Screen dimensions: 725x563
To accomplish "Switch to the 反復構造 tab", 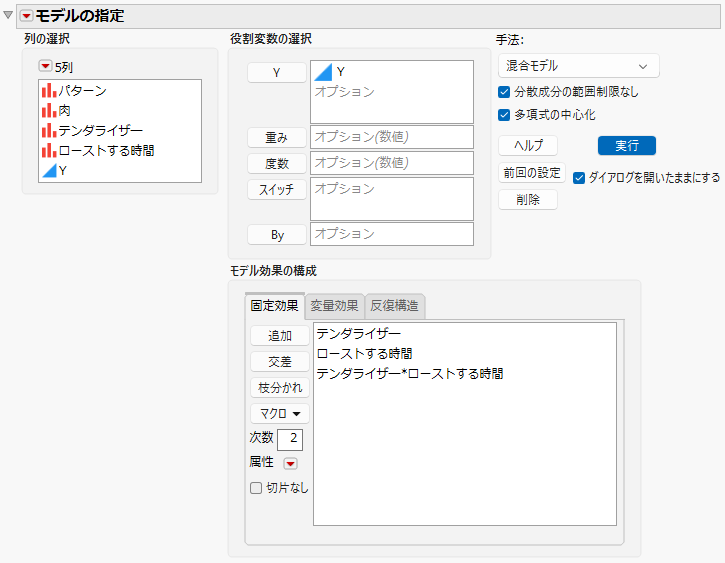I will (x=394, y=306).
